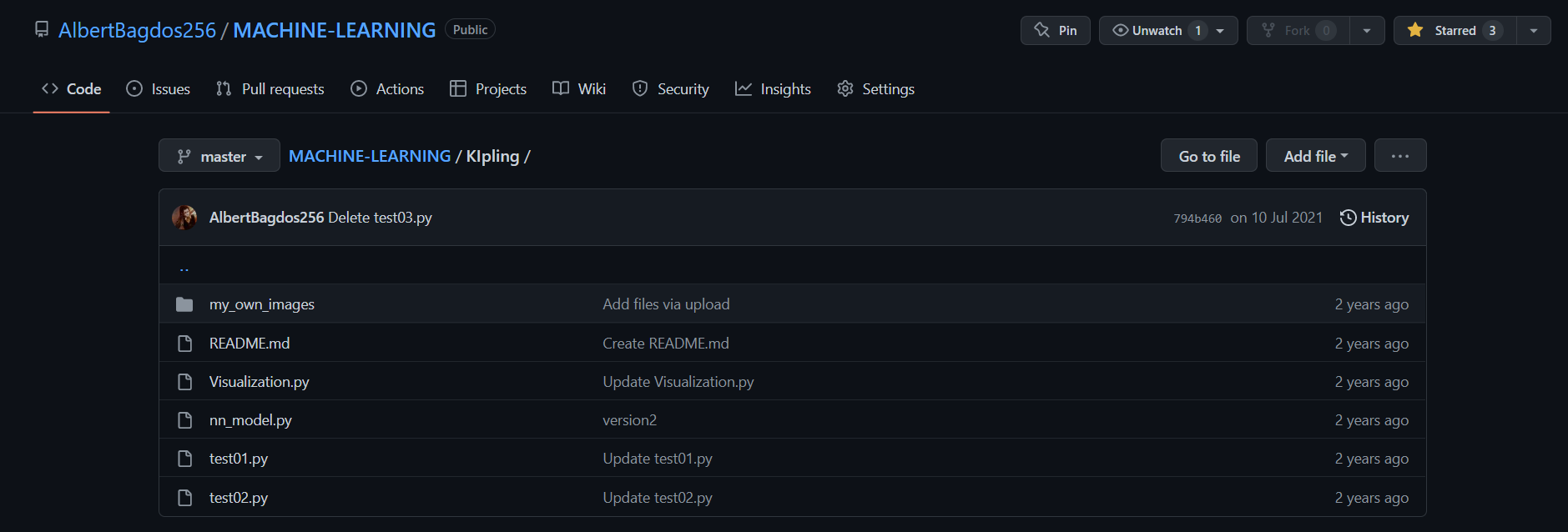Toggle the Starred button to unstar repo
Viewport: 1568px width, 532px height.
1455,31
